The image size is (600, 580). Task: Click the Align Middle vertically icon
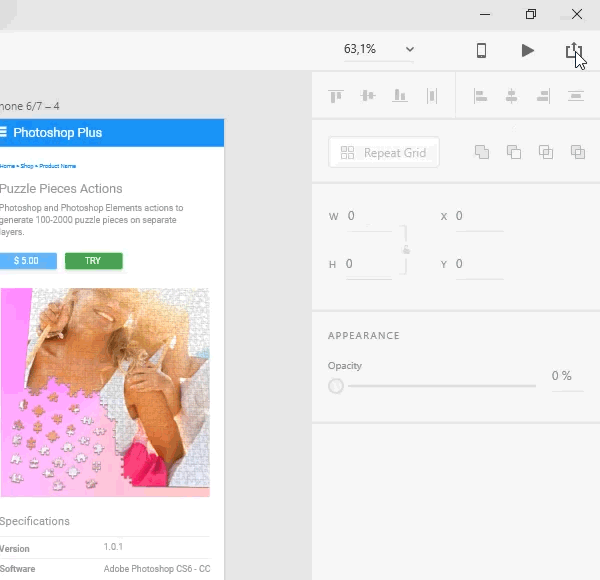click(368, 96)
